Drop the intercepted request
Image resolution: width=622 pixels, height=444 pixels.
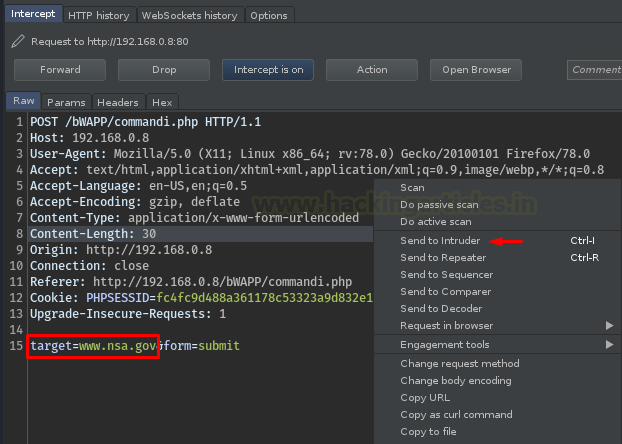coord(163,70)
